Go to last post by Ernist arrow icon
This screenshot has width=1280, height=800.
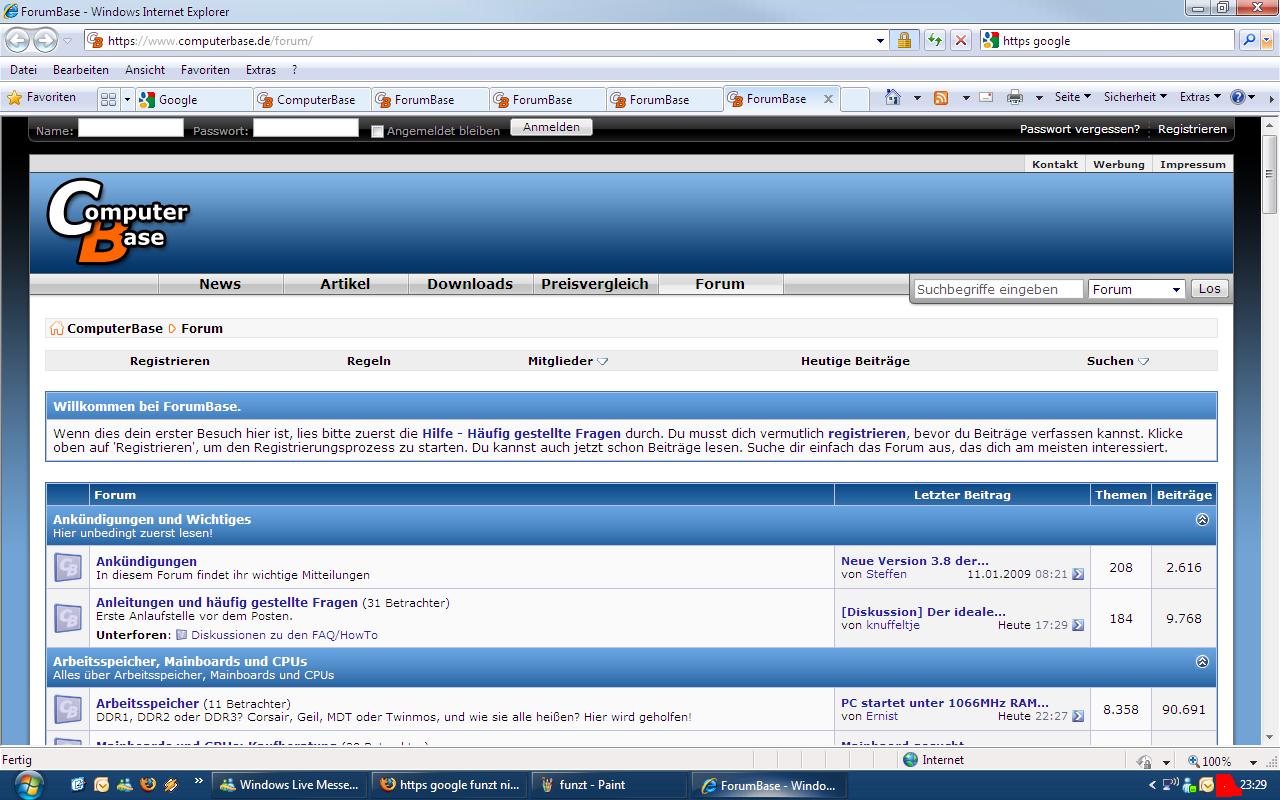[x=1078, y=717]
